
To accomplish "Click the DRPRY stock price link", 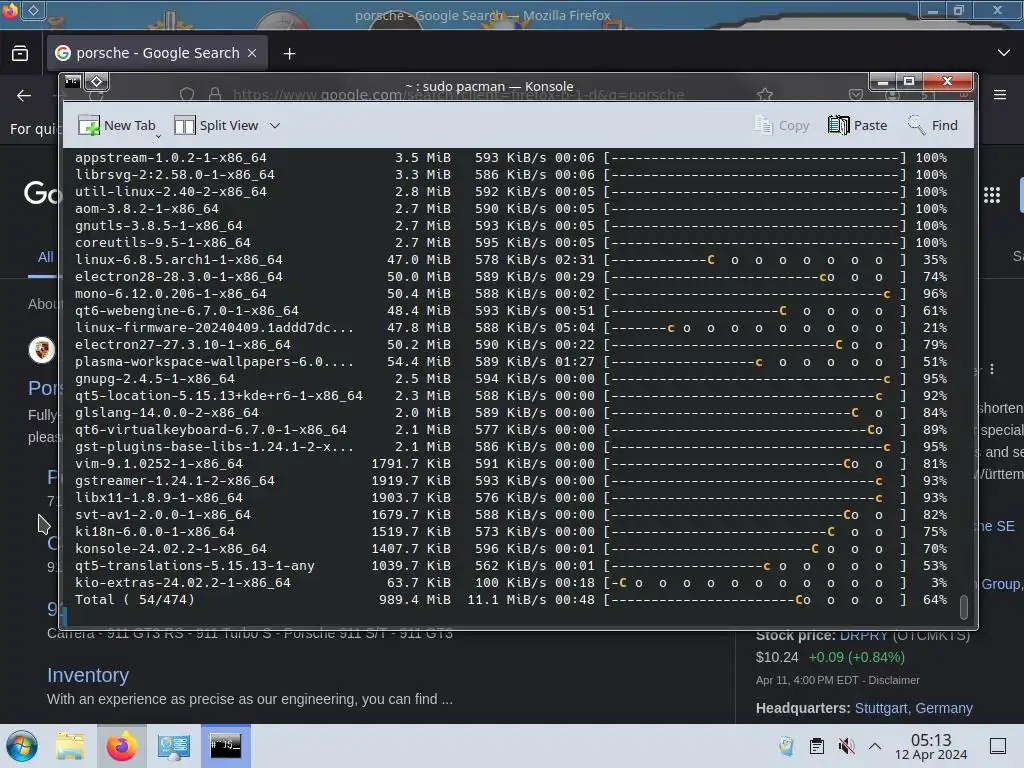I will coord(863,635).
